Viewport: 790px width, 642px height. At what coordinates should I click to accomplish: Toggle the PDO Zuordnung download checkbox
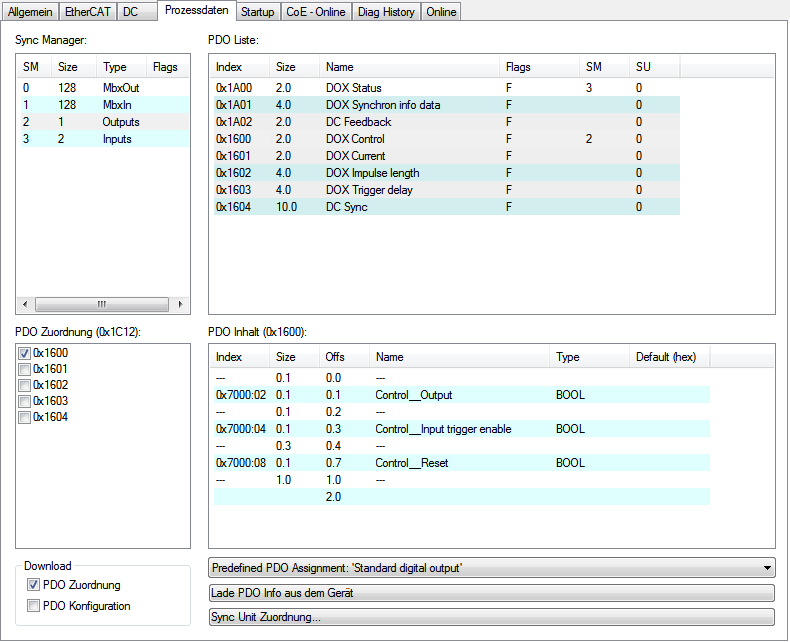33,585
